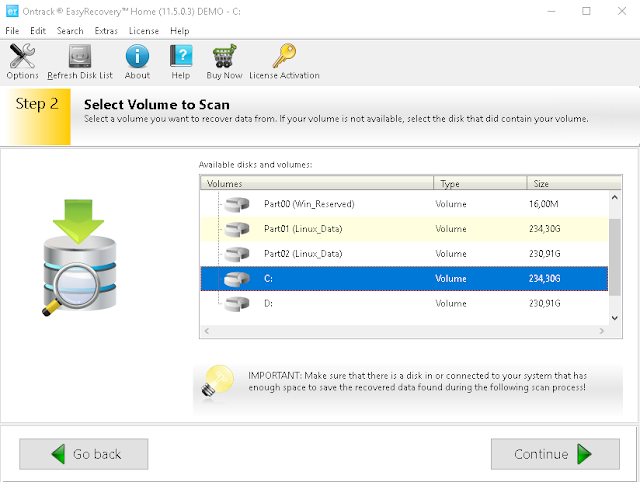Select the C: volume row

[x=404, y=279]
